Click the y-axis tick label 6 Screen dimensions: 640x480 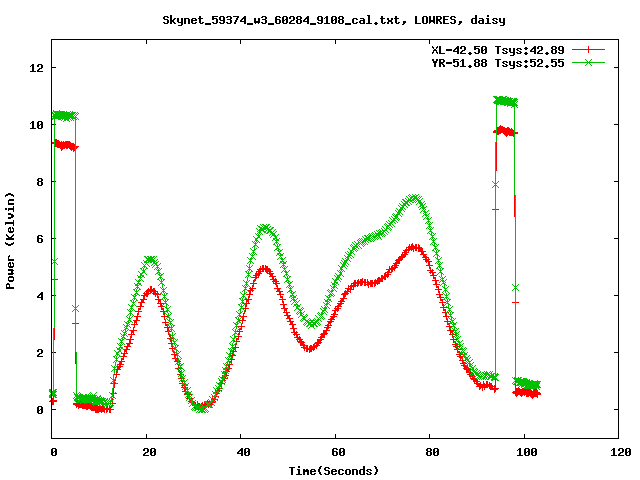tap(40, 239)
